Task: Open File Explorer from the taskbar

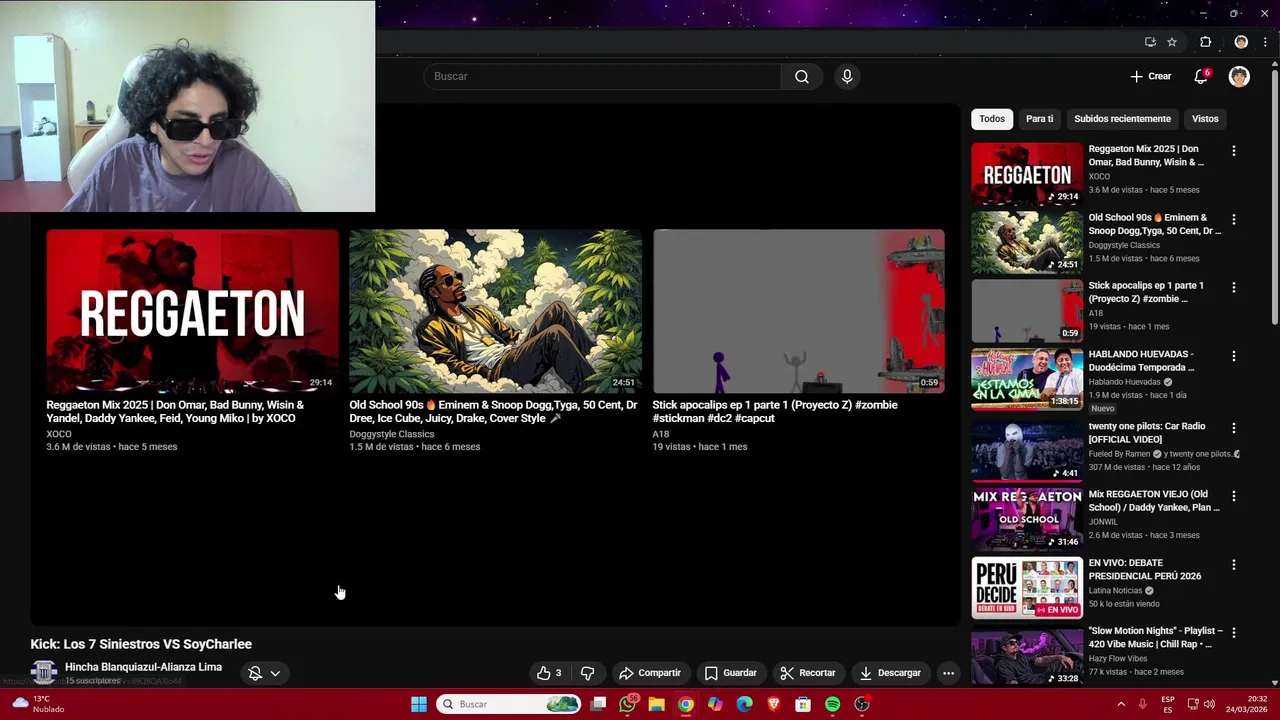Action: tap(656, 704)
